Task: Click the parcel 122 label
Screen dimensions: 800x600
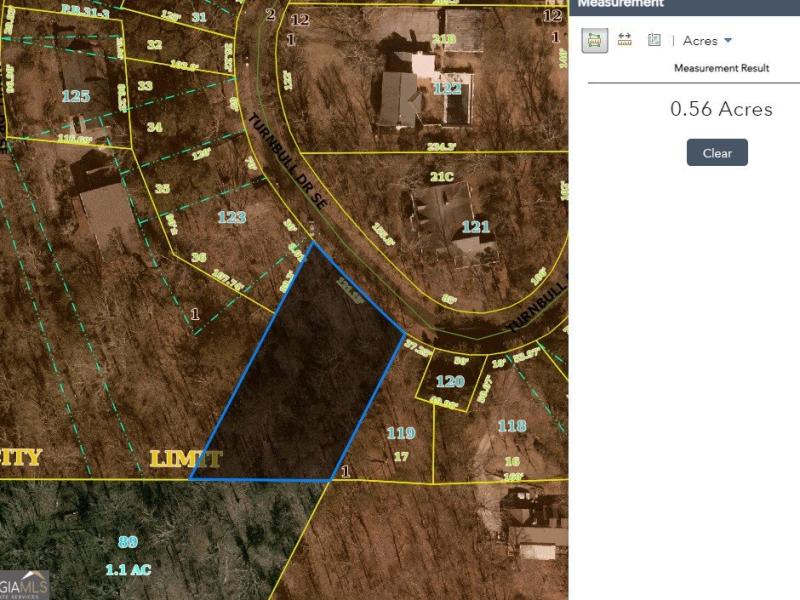Action: 449,88
